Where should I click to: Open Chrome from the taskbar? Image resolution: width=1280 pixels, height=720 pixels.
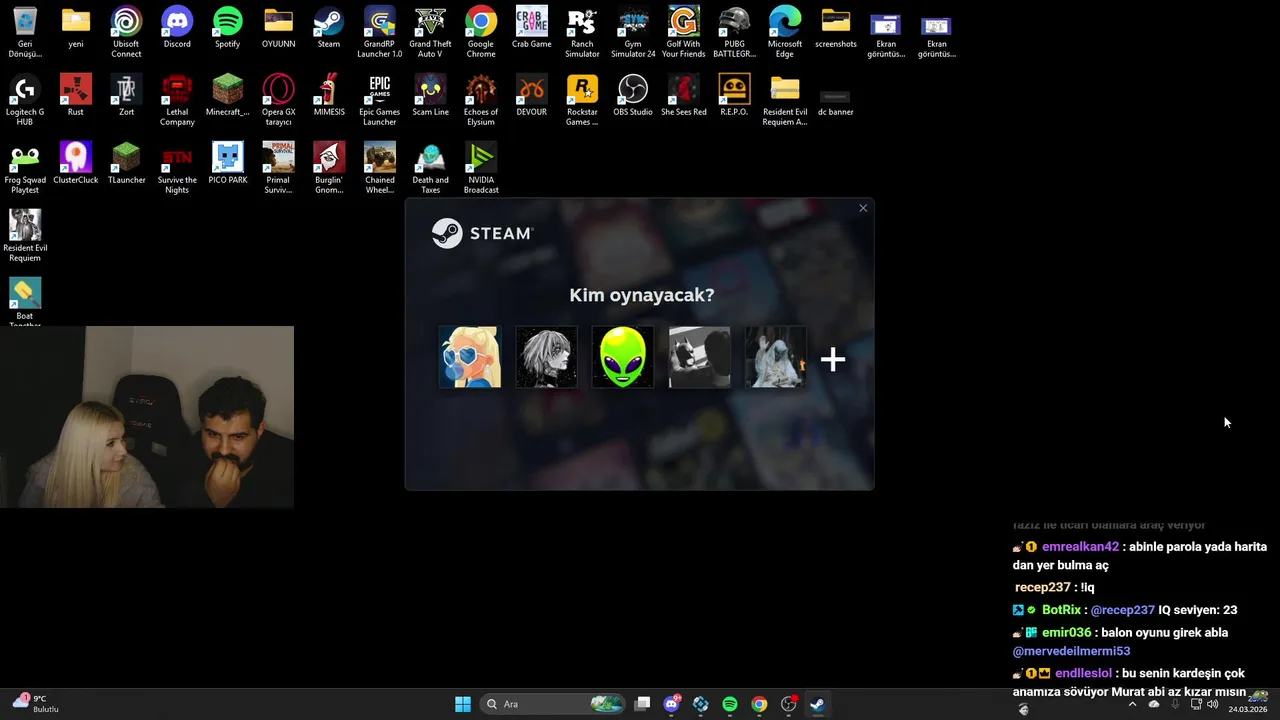pyautogui.click(x=759, y=704)
